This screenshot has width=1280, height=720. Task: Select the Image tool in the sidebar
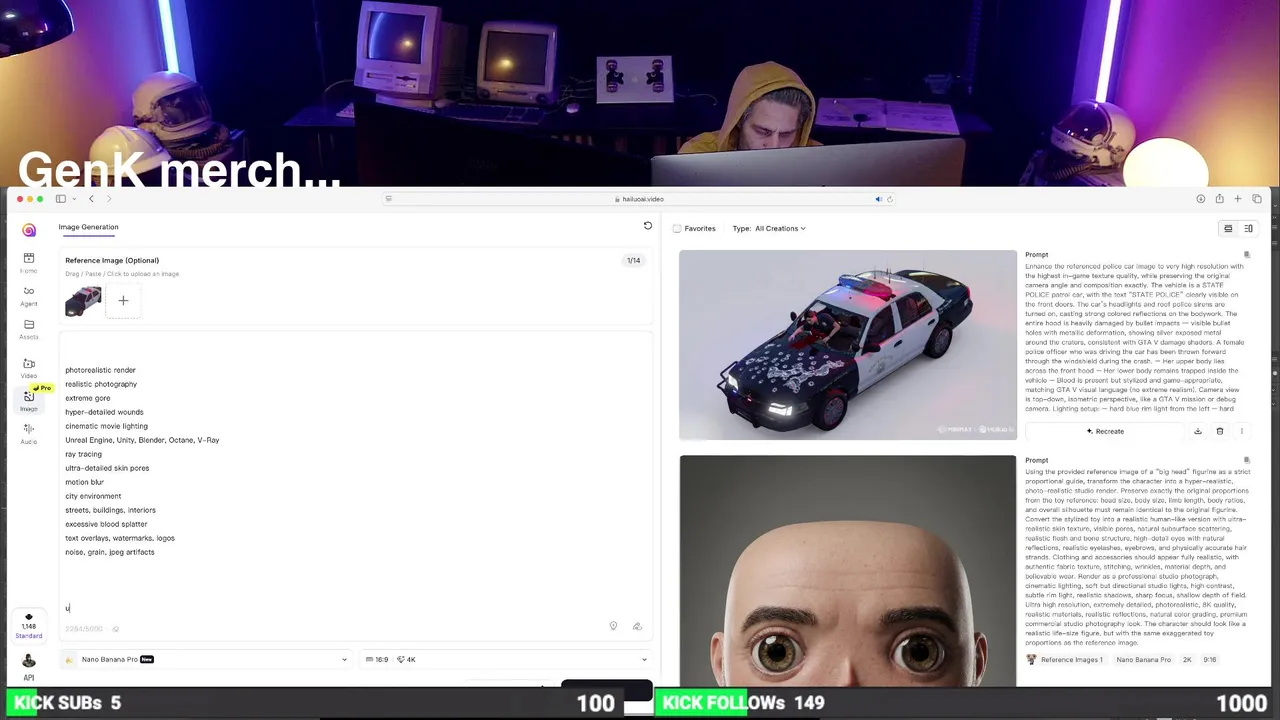(29, 400)
